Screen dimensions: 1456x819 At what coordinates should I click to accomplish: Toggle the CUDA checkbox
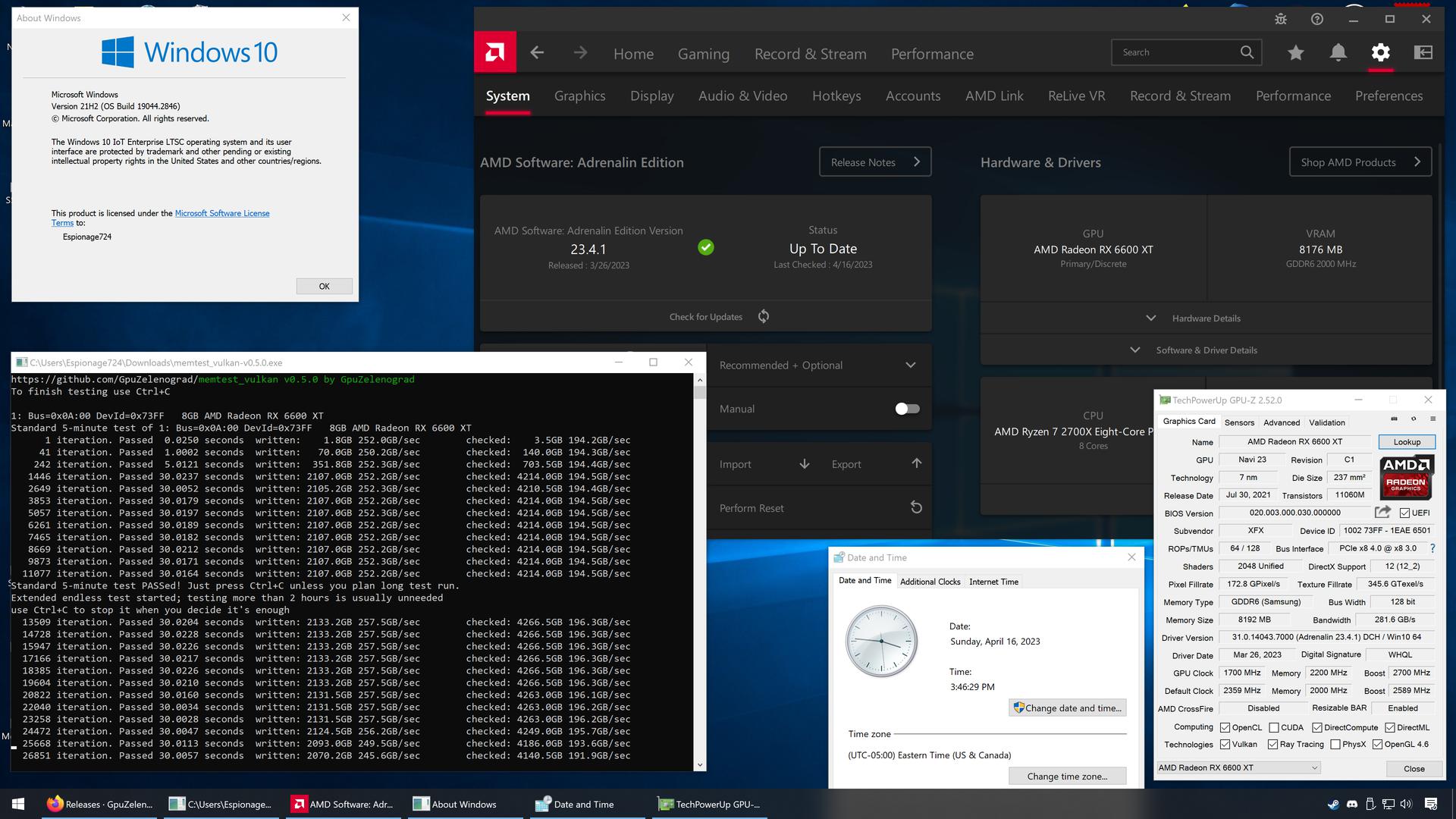[1274, 727]
